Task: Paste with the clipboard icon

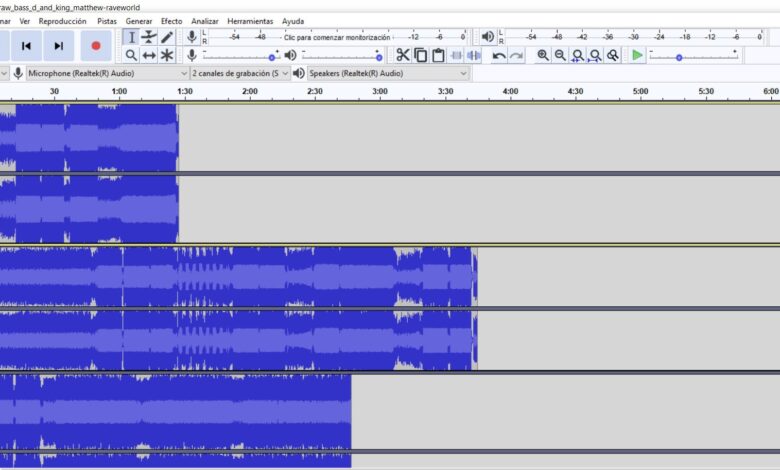Action: point(438,55)
